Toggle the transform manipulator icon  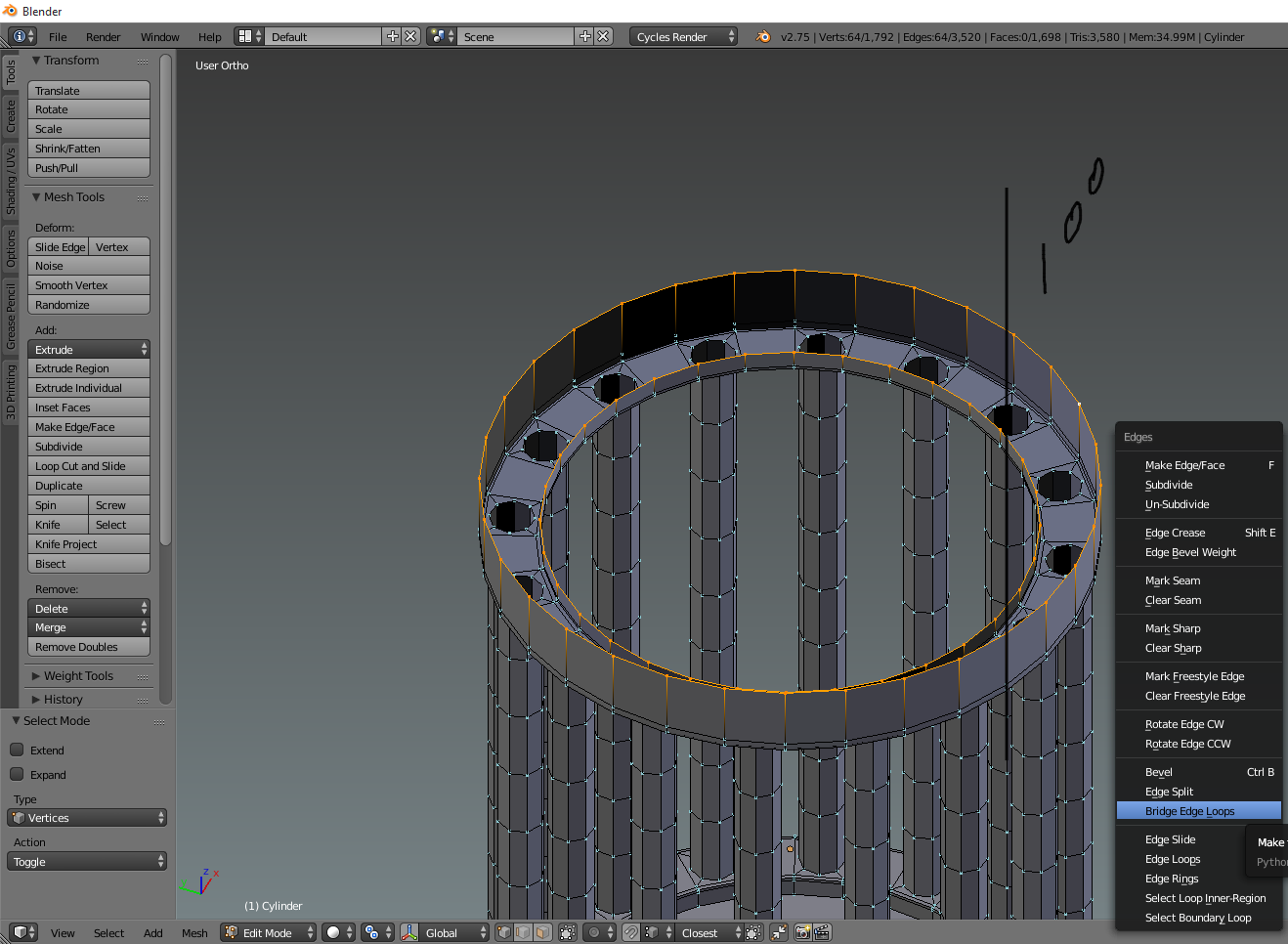[x=409, y=932]
